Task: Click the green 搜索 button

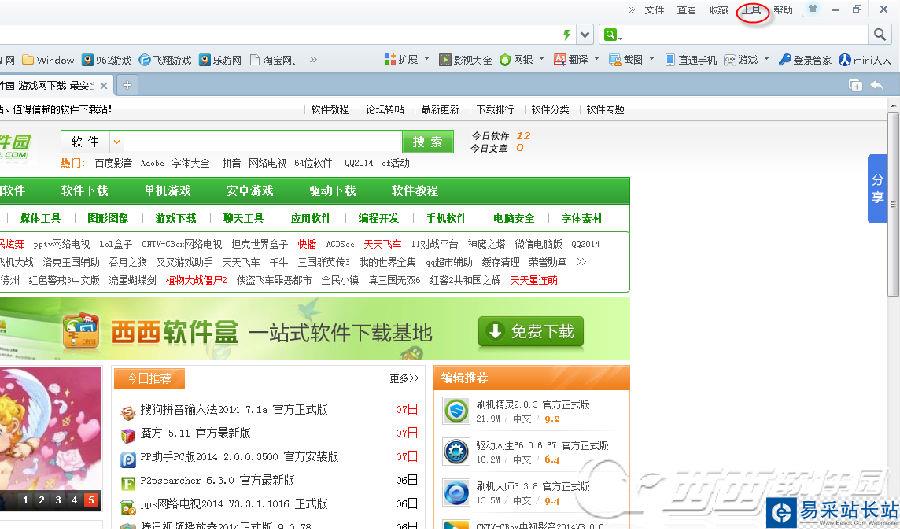Action: [428, 142]
